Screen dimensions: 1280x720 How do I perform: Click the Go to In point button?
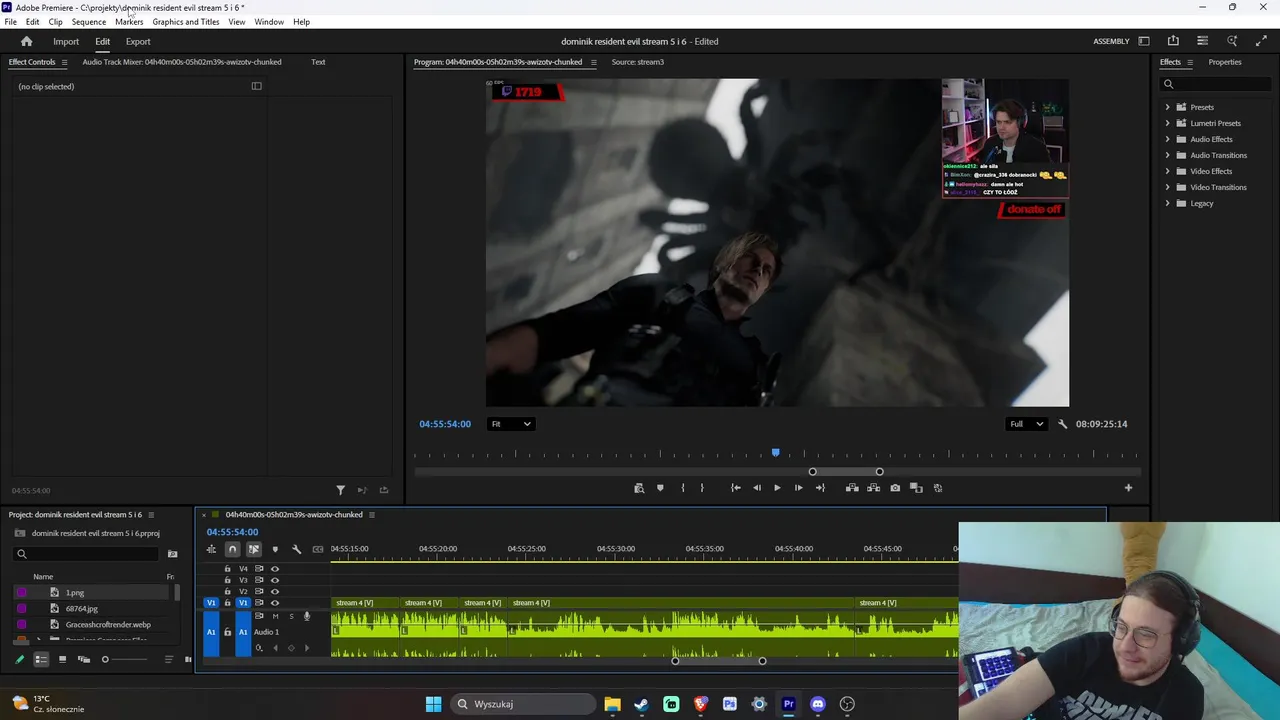pyautogui.click(x=735, y=488)
